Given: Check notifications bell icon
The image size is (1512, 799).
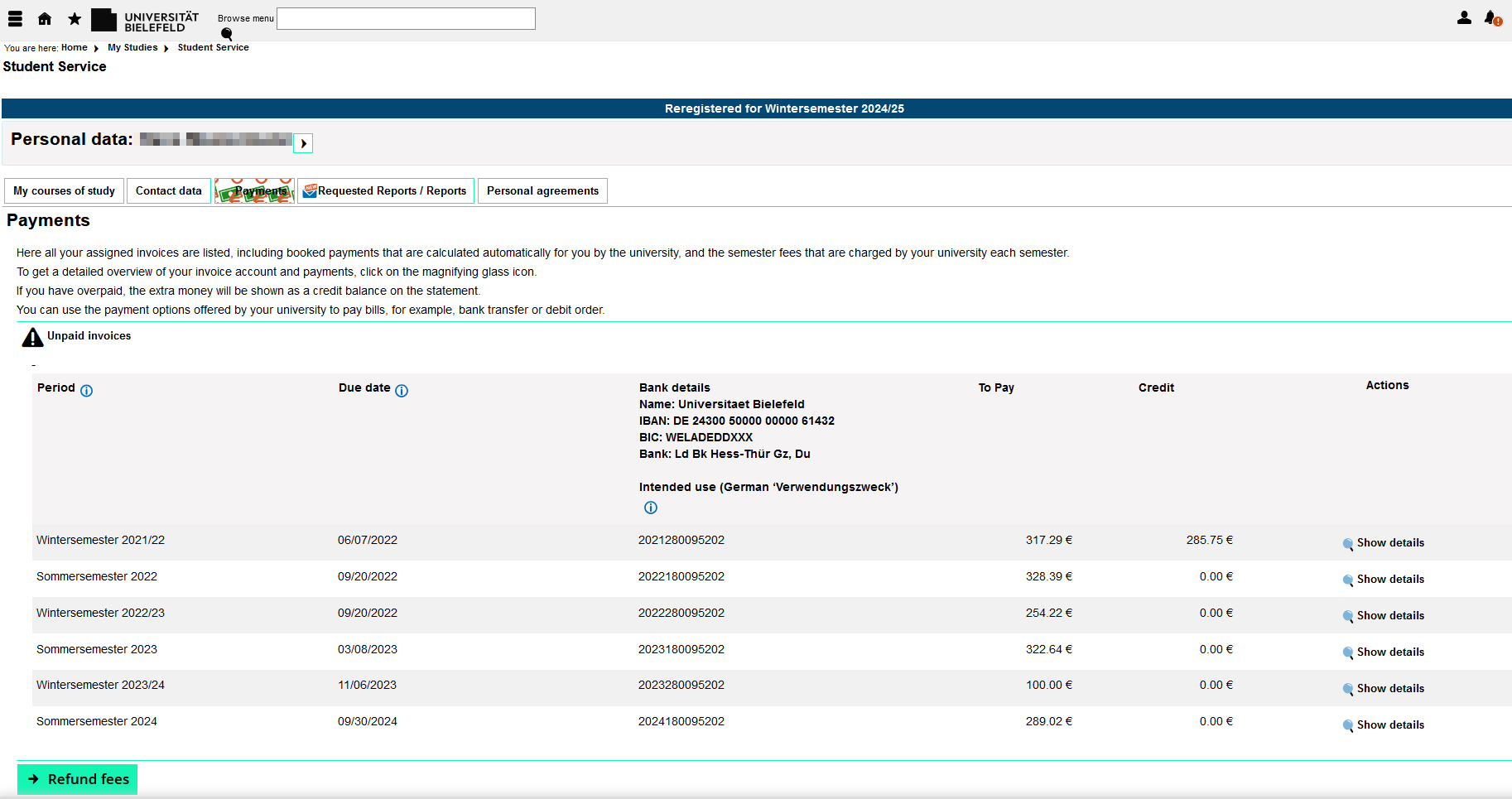Looking at the screenshot, I should point(1492,17).
